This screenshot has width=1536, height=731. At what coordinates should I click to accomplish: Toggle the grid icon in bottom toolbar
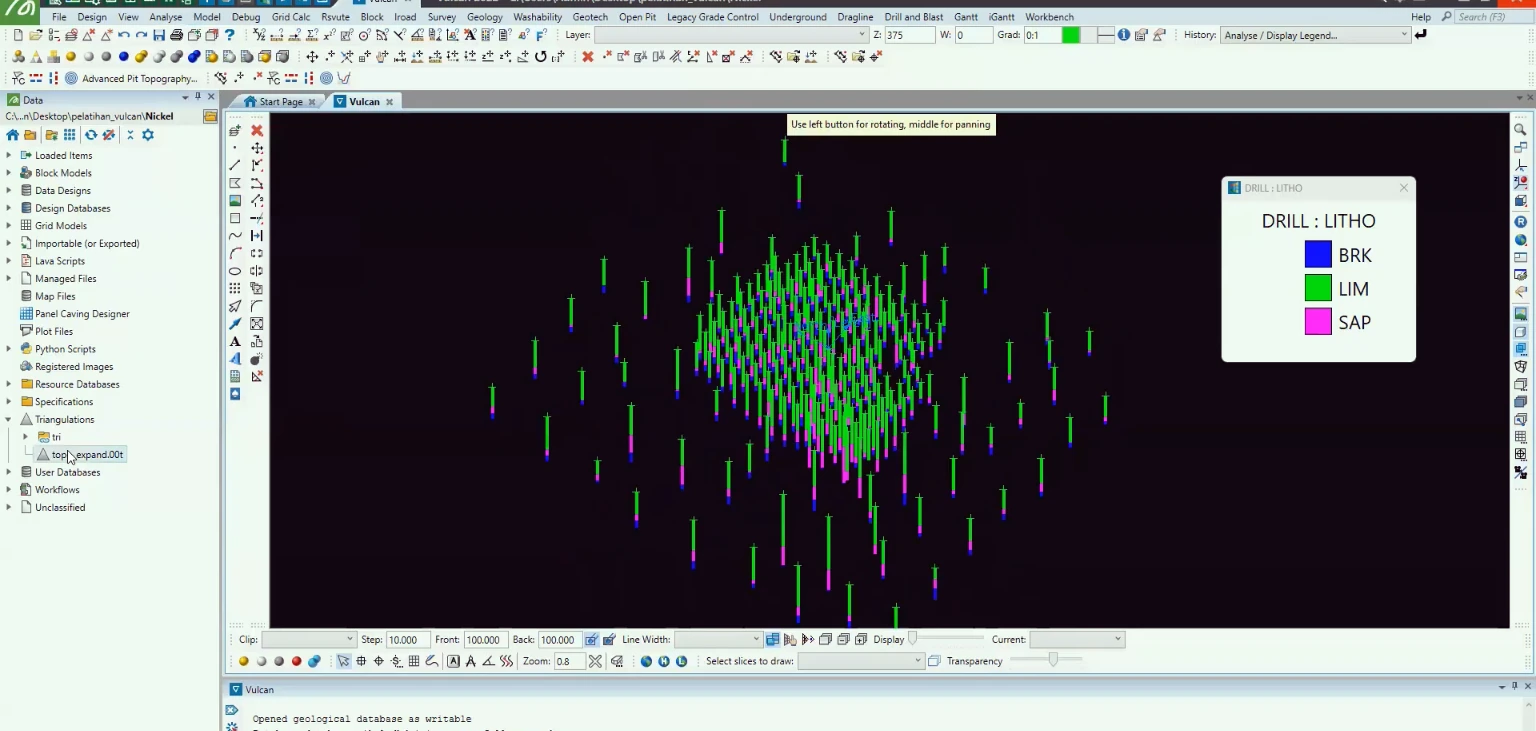414,661
